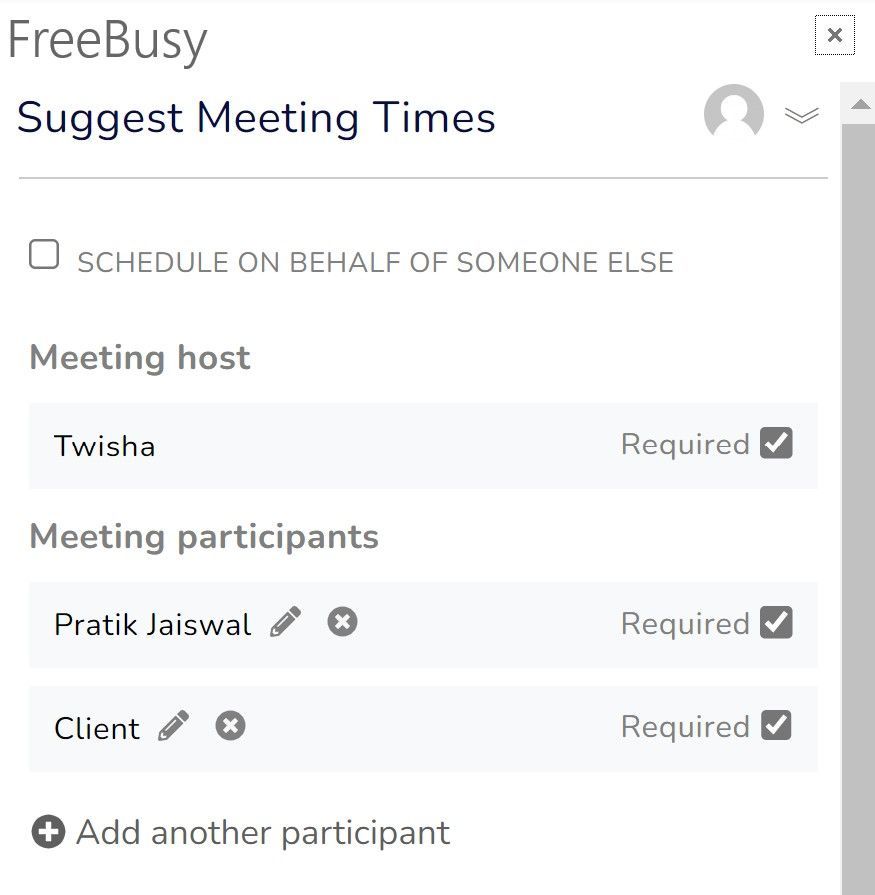Expand the double-chevron account menu
The width and height of the screenshot is (875, 895).
click(x=802, y=115)
